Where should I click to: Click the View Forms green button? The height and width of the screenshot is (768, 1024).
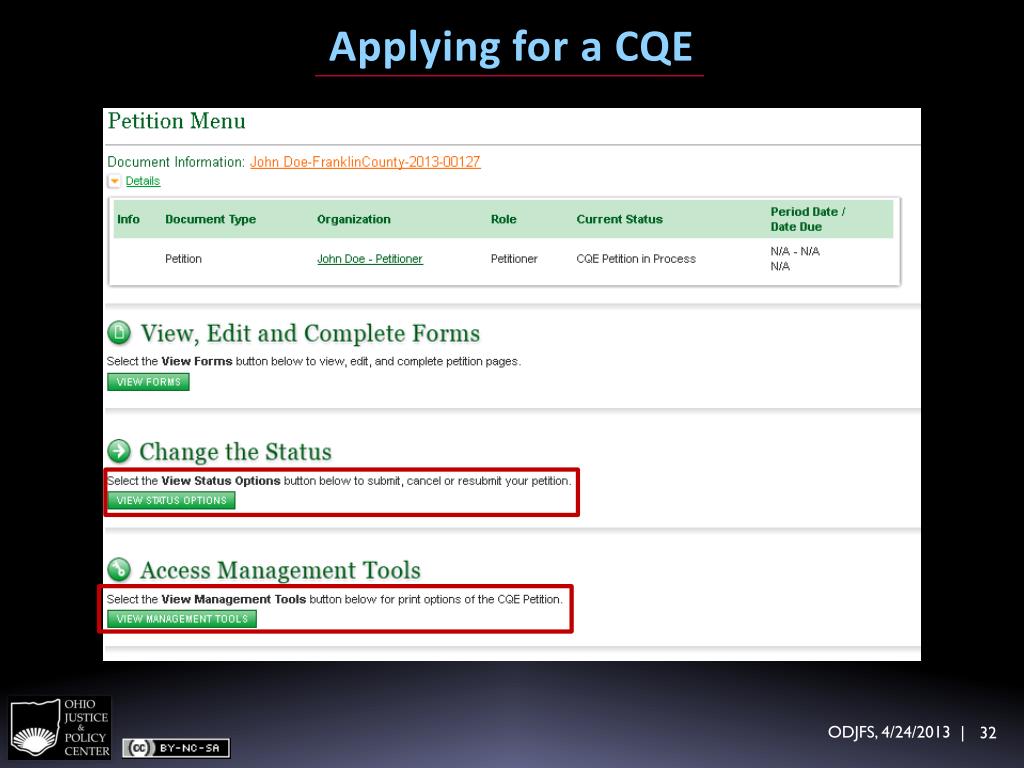pos(148,382)
